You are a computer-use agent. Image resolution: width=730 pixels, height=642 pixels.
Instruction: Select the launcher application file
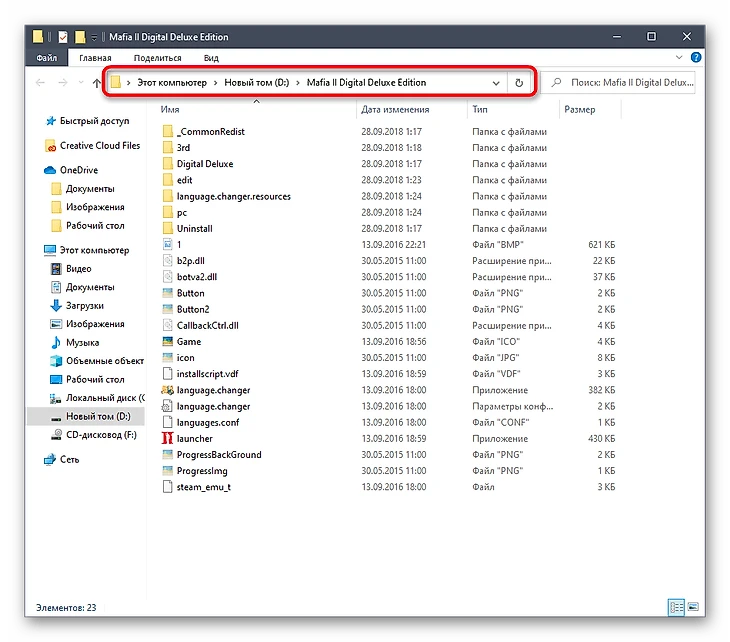[194, 438]
